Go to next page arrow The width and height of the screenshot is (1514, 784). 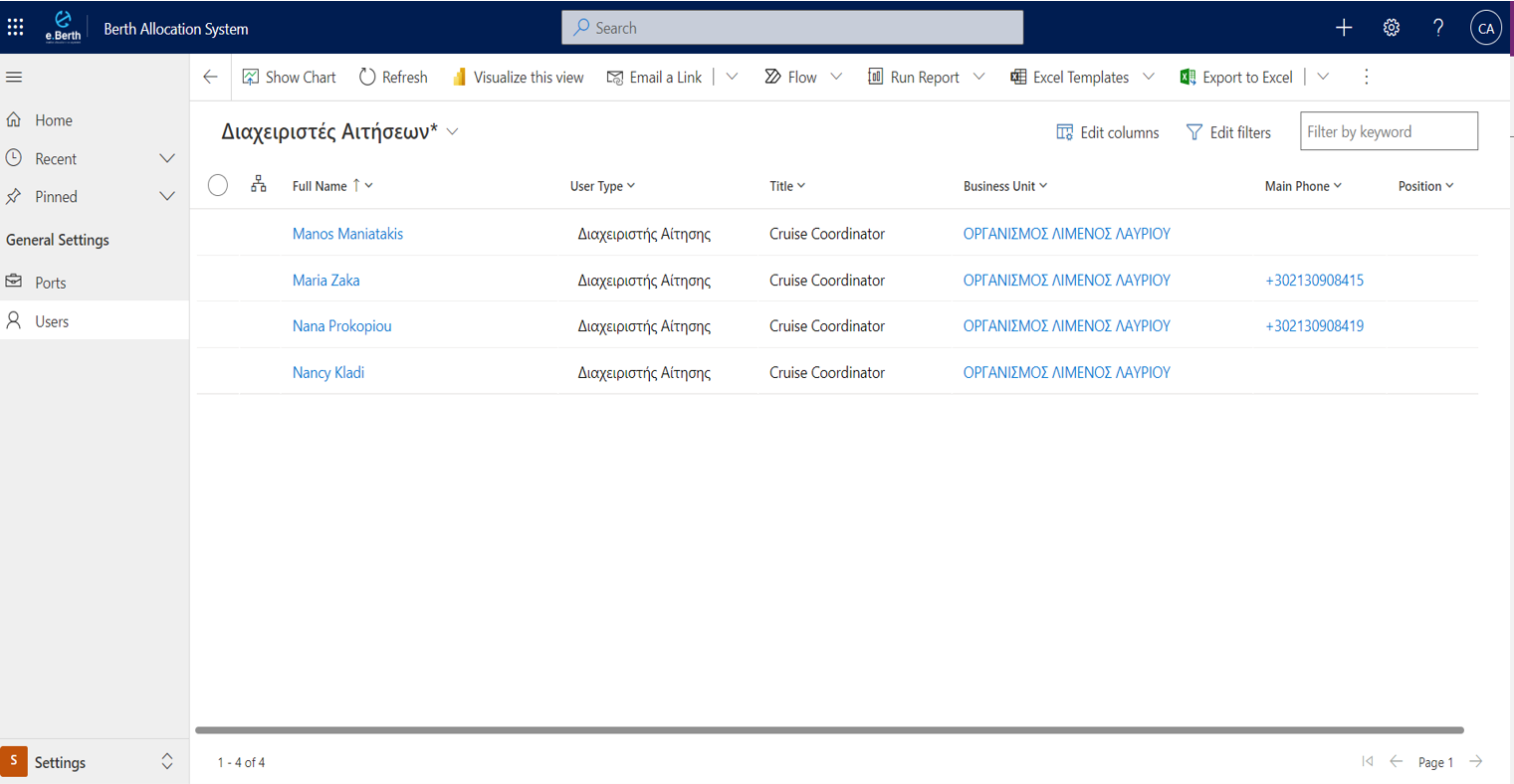click(1476, 761)
